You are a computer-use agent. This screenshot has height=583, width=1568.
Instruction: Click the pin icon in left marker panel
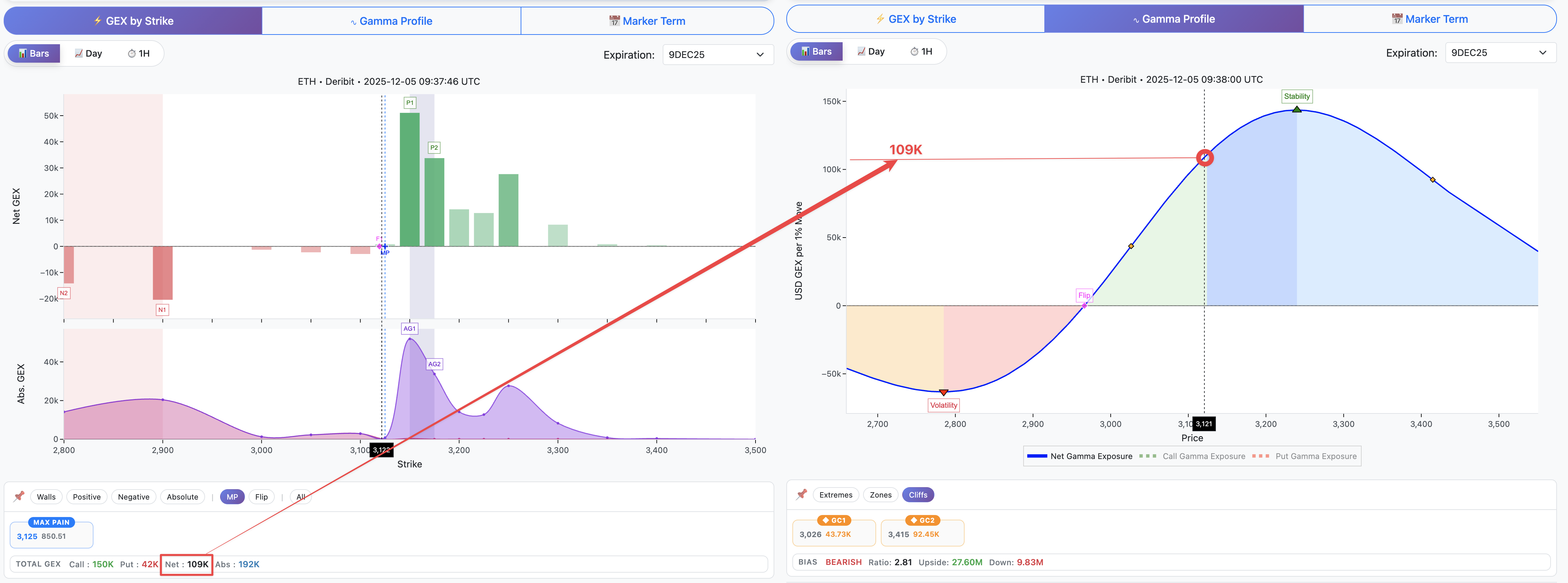(x=19, y=496)
